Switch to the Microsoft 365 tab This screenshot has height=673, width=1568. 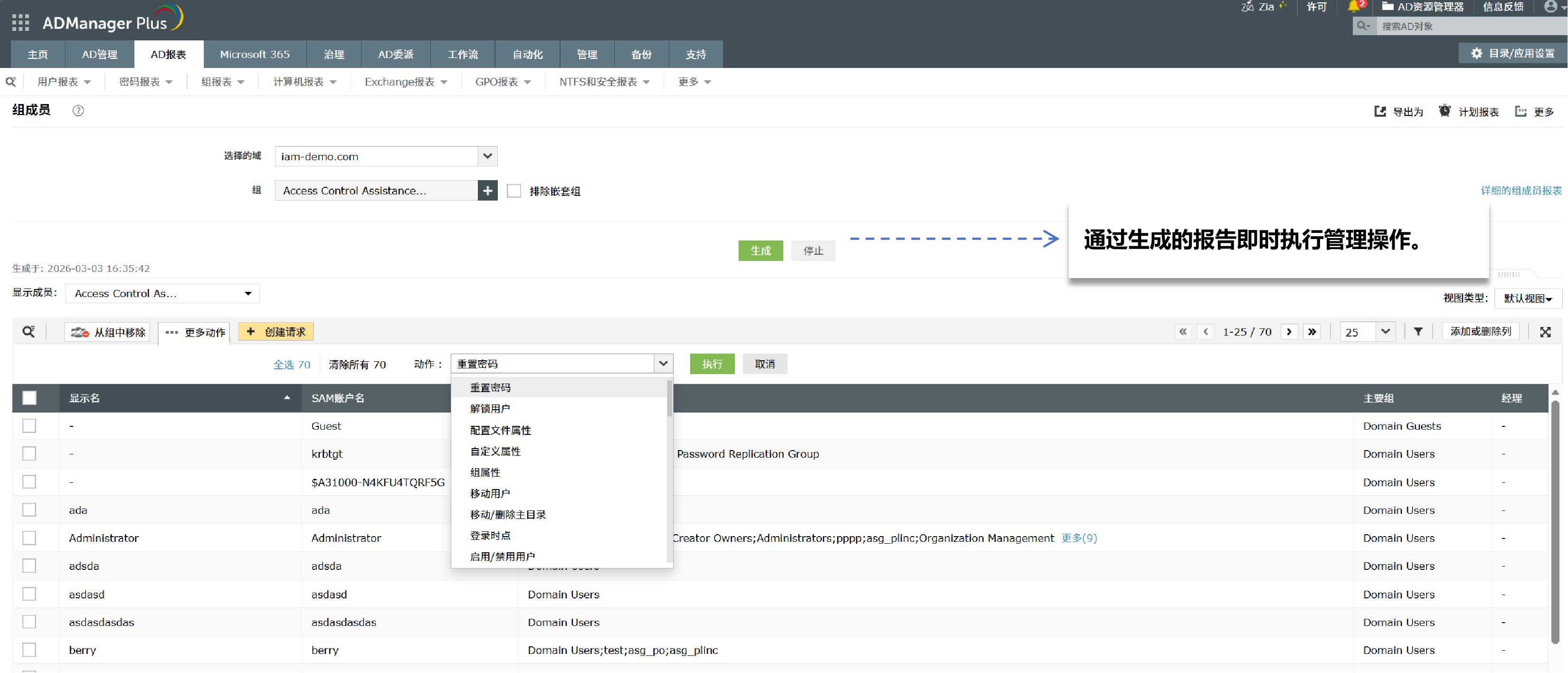pos(255,54)
